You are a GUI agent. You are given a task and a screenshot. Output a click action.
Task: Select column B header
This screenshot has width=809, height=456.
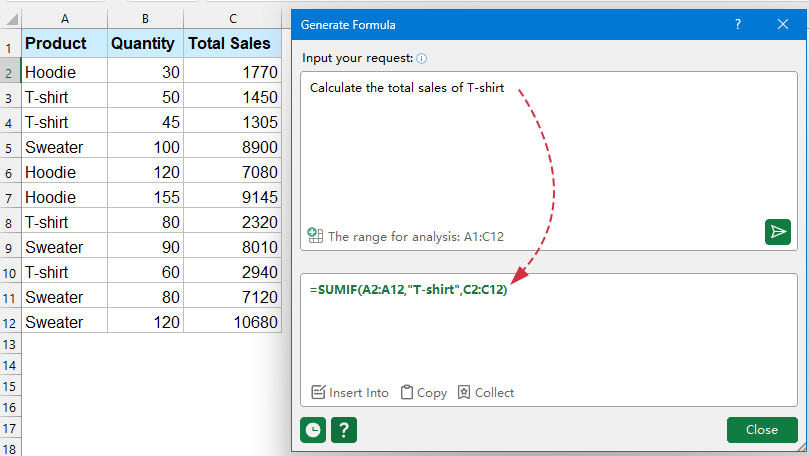click(x=145, y=19)
